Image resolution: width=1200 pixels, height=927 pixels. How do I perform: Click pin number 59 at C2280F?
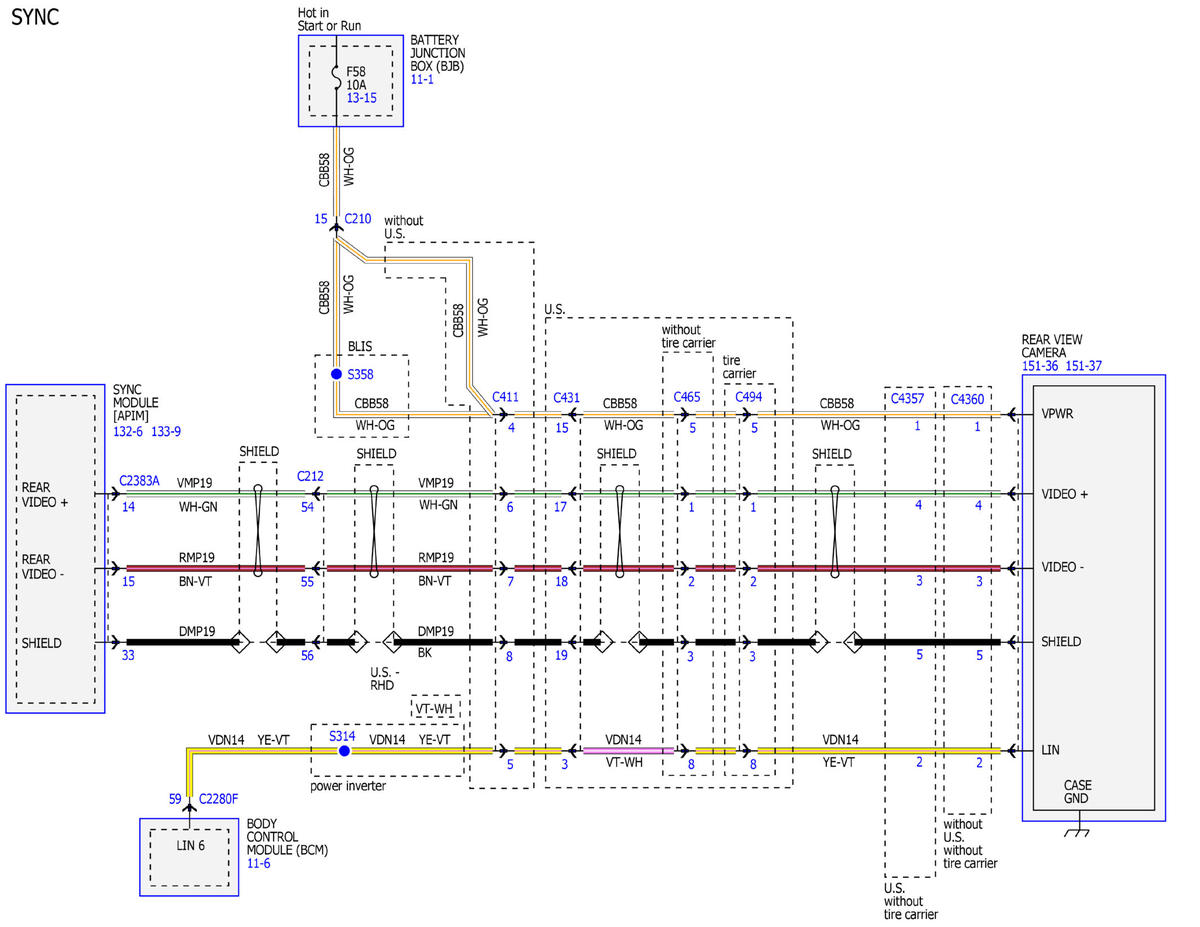pos(176,798)
